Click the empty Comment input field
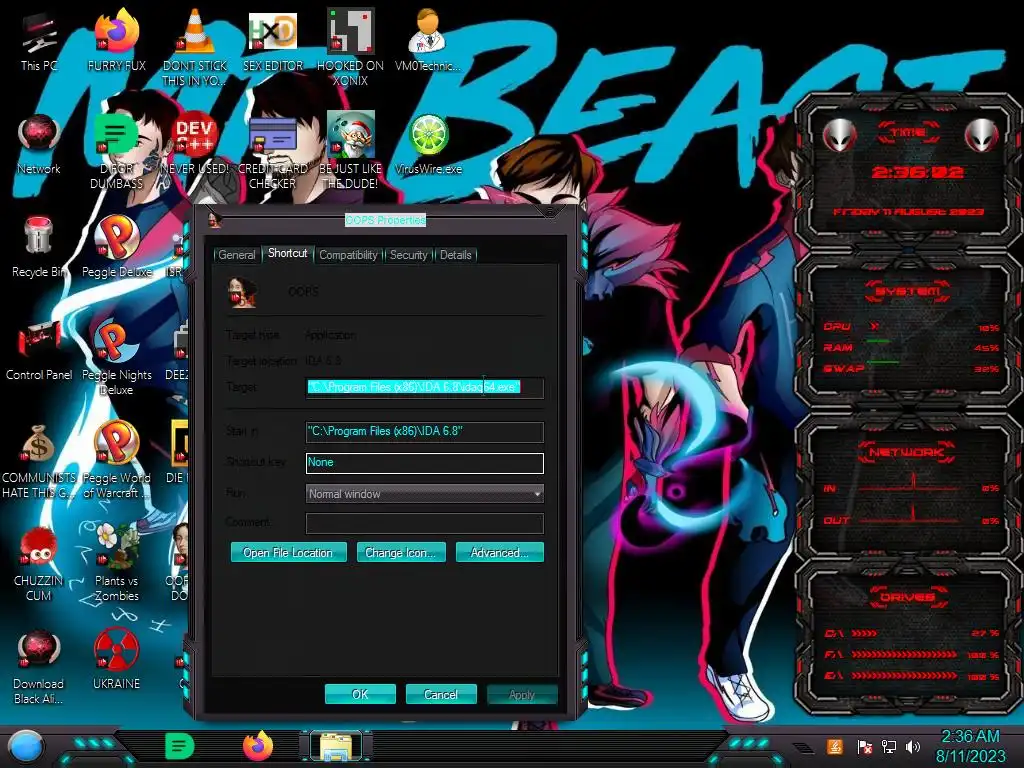The height and width of the screenshot is (768, 1024). pos(424,523)
